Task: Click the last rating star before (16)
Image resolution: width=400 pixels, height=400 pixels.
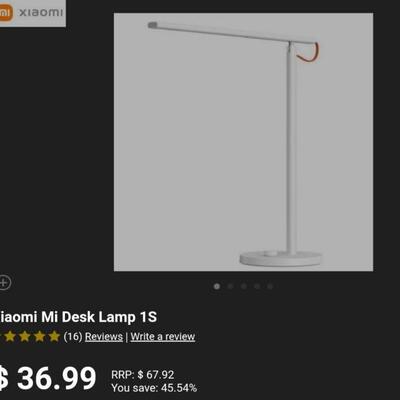Action: [54, 337]
